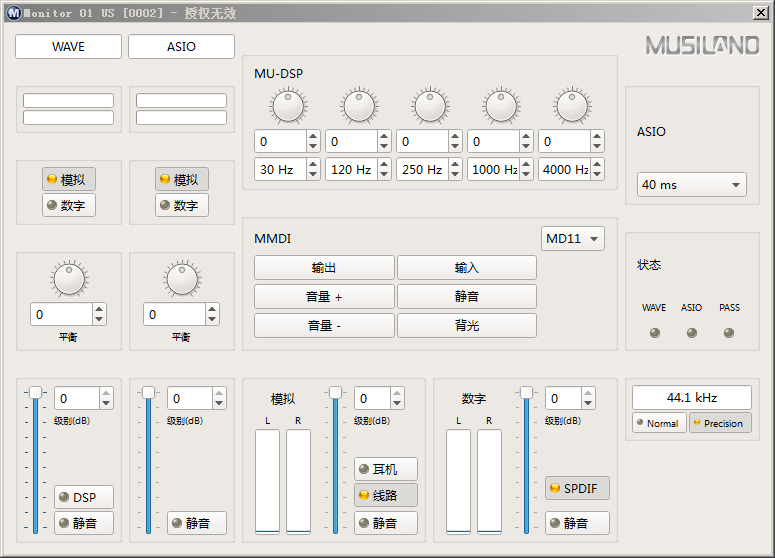775x558 pixels.
Task: Click the 250 Hz EQ knob
Action: (429, 105)
